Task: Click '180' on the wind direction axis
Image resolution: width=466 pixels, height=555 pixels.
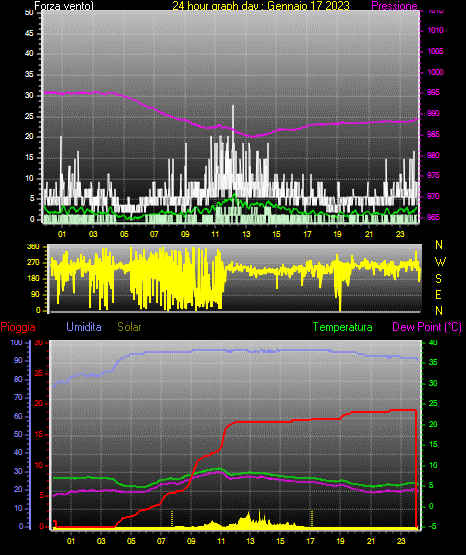Action: pyautogui.click(x=33, y=279)
